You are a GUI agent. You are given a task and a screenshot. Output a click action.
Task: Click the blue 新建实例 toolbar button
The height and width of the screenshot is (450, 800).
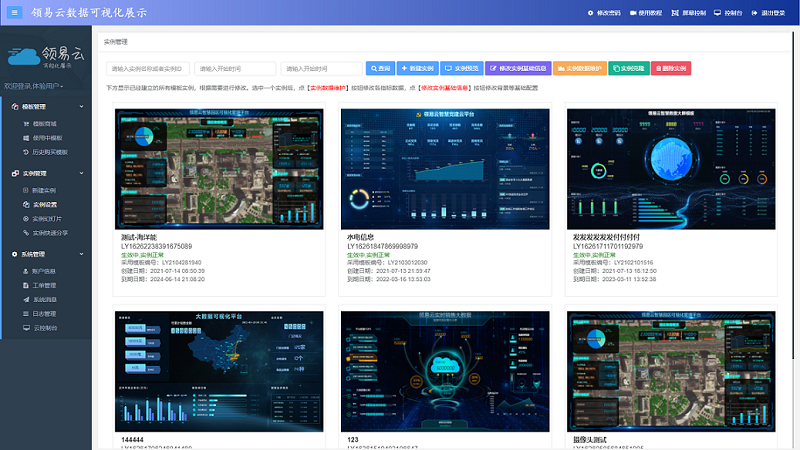point(417,68)
